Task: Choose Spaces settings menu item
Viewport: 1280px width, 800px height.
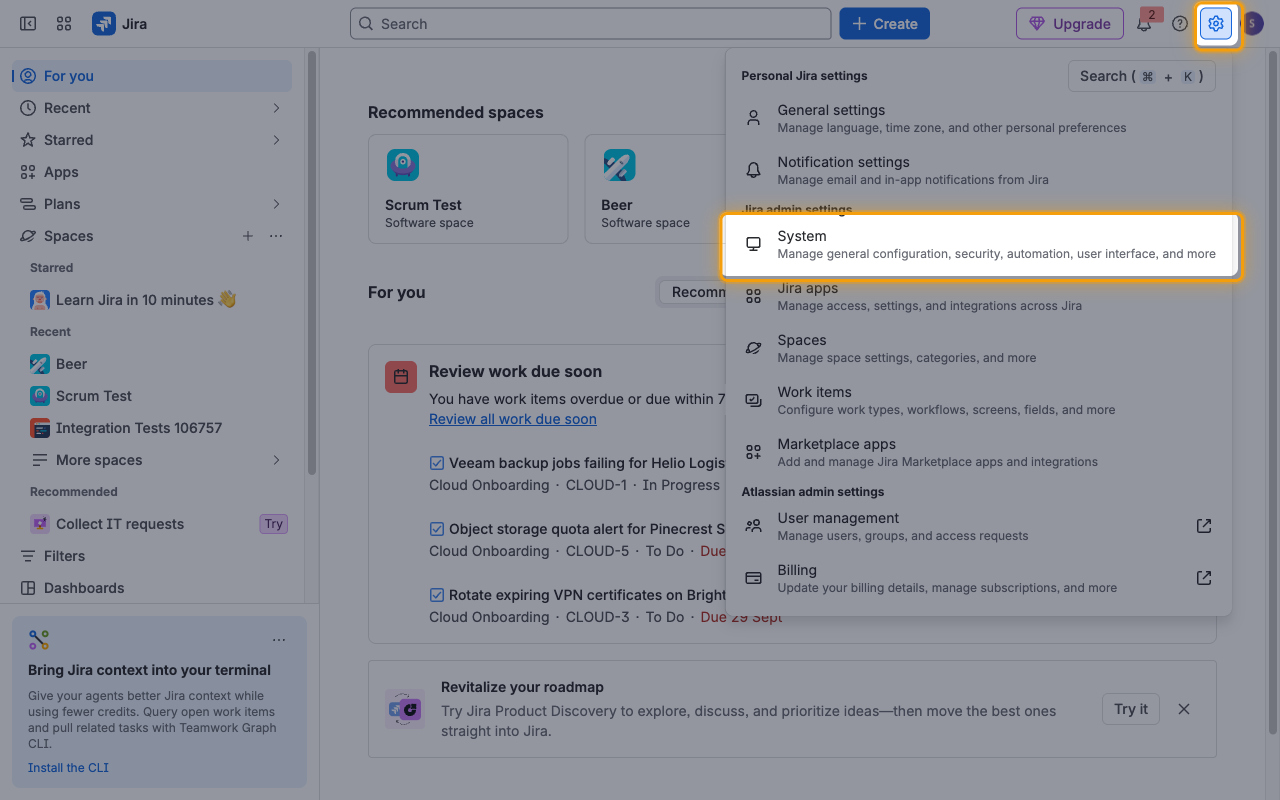Action: pyautogui.click(x=979, y=348)
